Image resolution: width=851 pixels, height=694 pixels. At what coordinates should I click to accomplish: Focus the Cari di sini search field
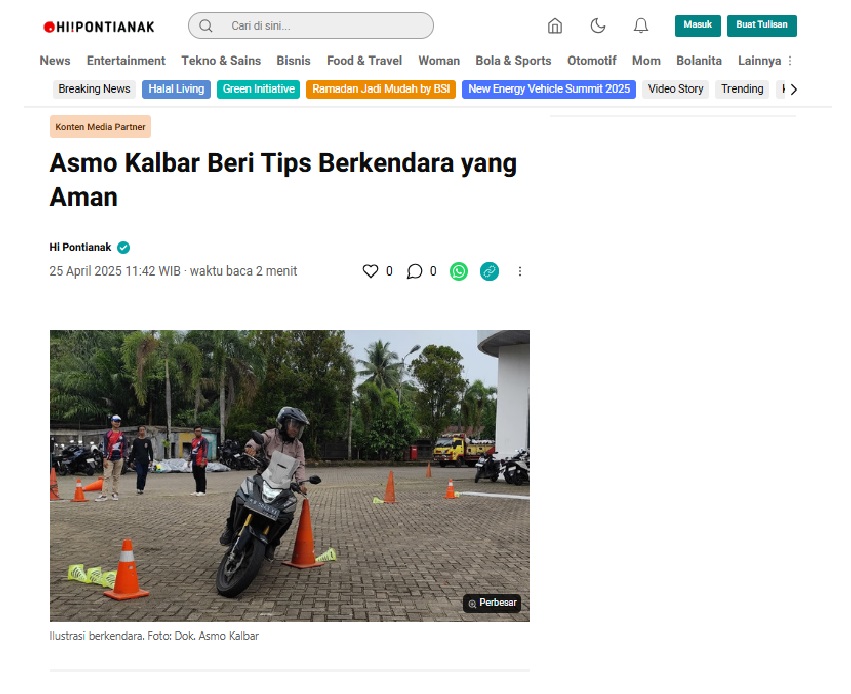[310, 26]
